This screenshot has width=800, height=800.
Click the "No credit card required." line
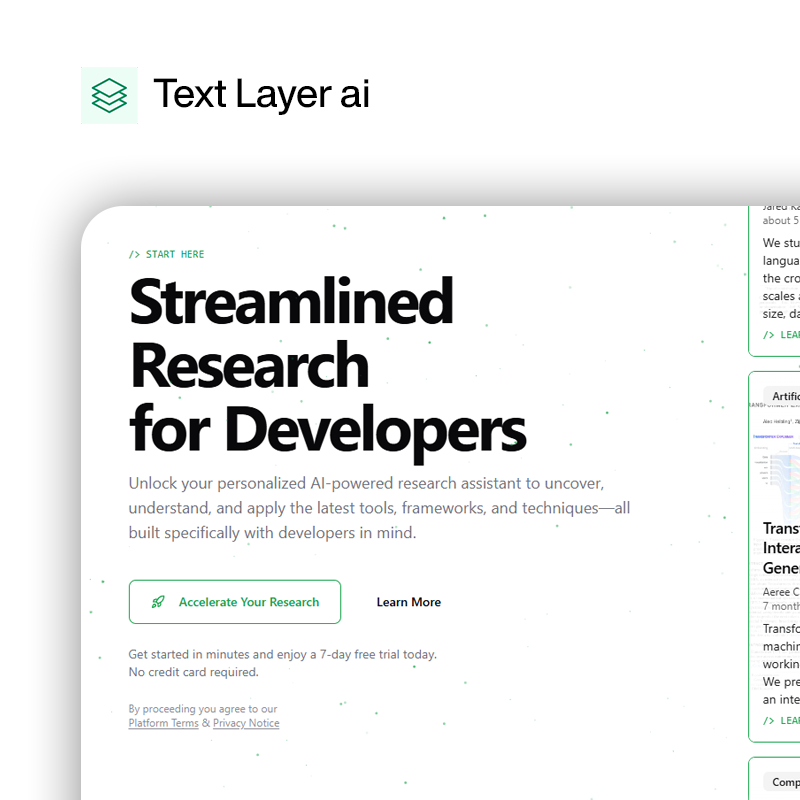click(193, 672)
